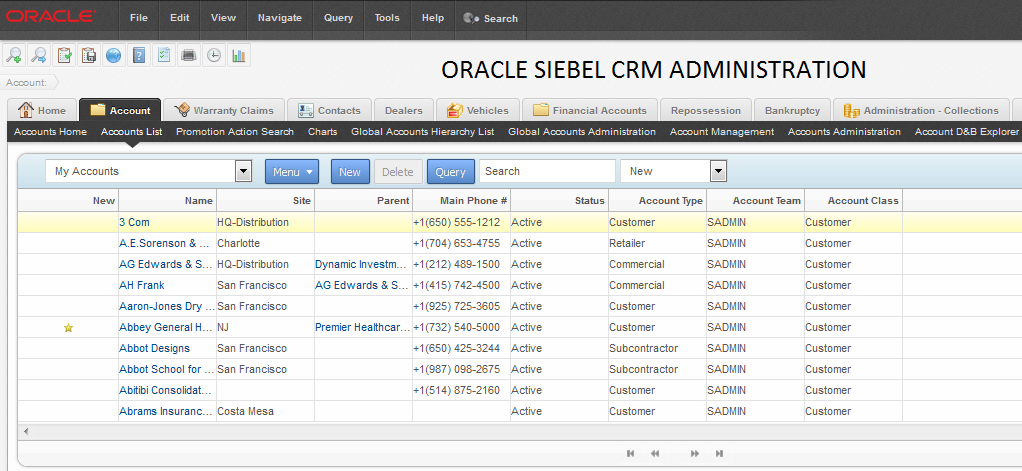Click the Account breadcrumb thread

(27, 83)
